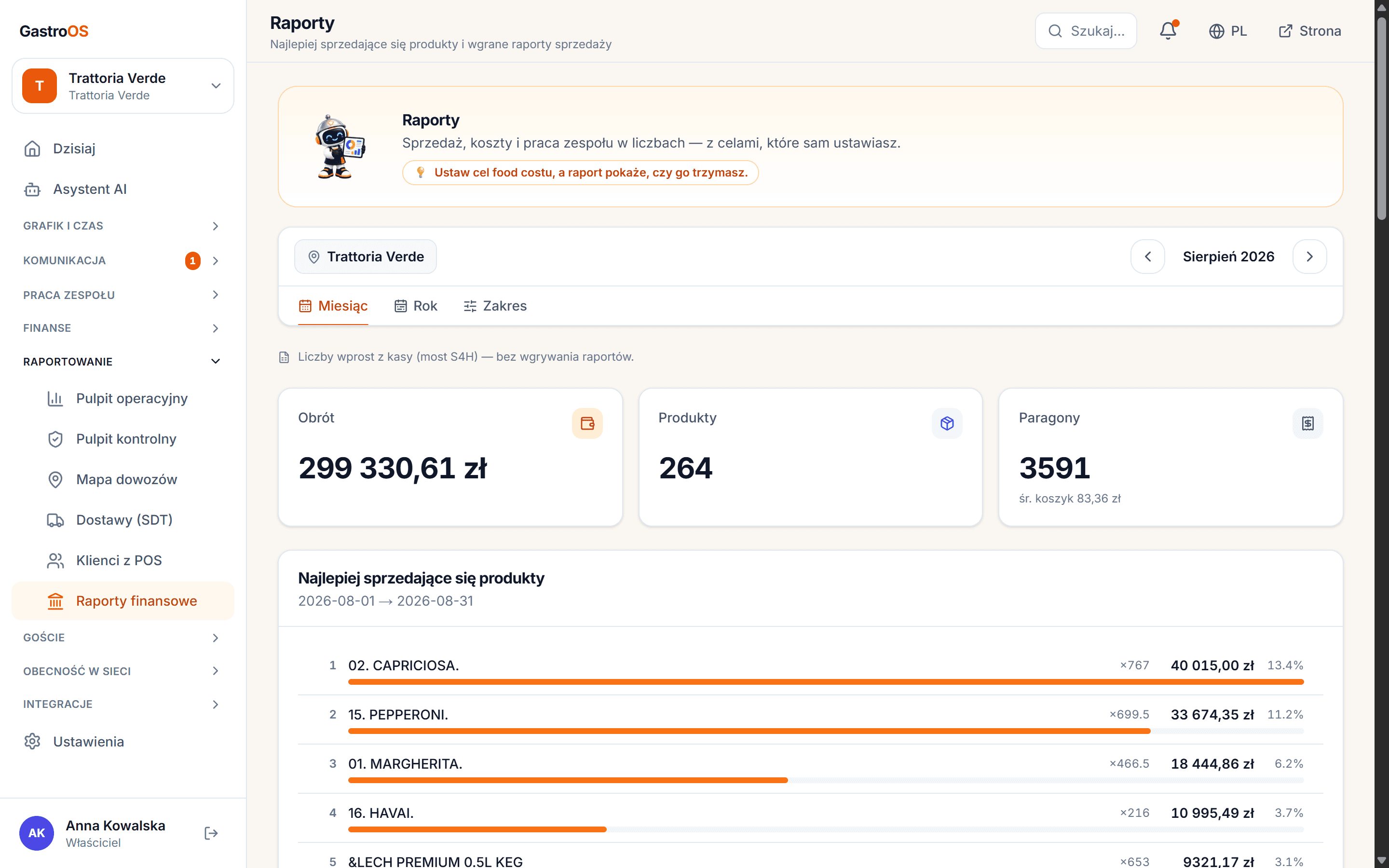Image resolution: width=1389 pixels, height=868 pixels.
Task: Go to the next month after Sierpień 2026
Action: pos(1309,257)
